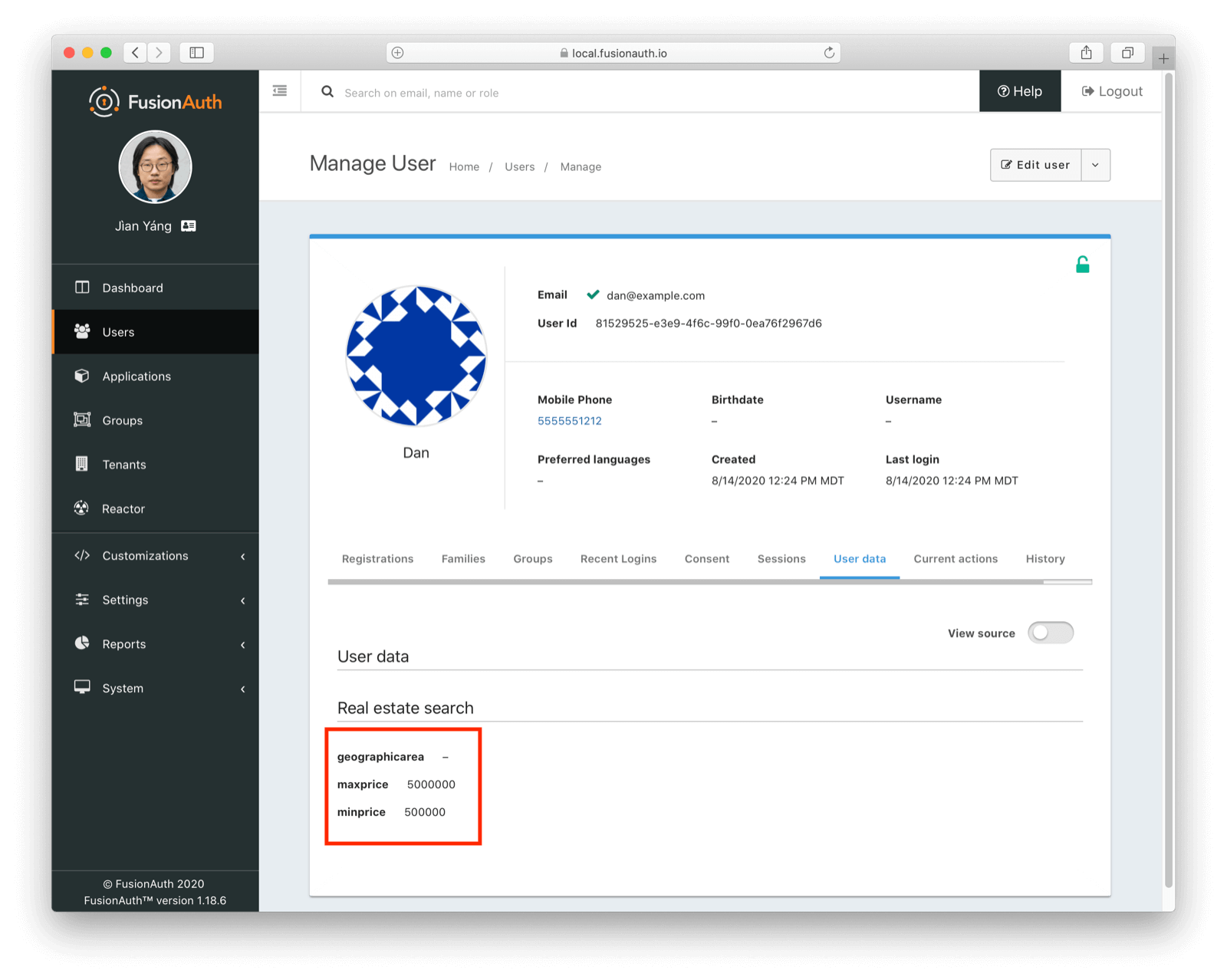The image size is (1227, 980).
Task: Click the Reports pie chart icon
Action: [82, 643]
